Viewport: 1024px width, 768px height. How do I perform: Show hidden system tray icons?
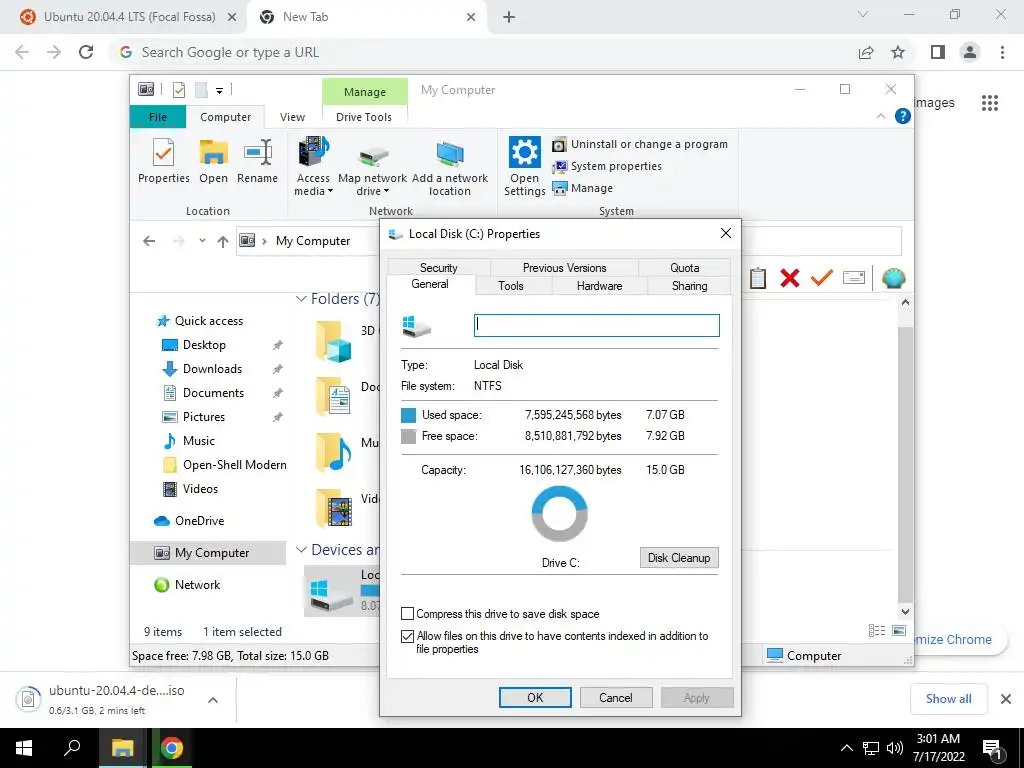846,748
